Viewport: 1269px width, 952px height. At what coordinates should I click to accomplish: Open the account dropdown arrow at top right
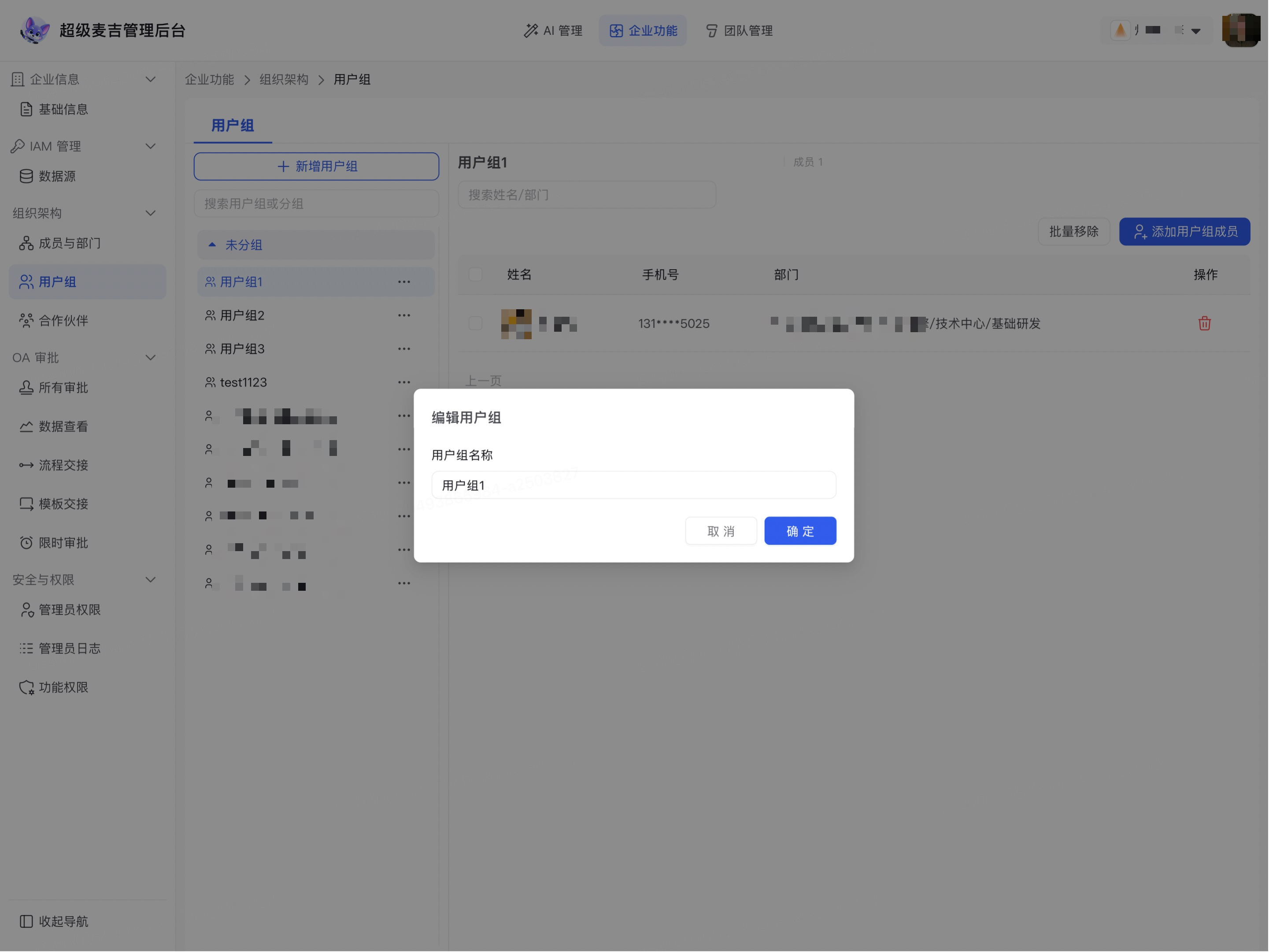coord(1195,31)
